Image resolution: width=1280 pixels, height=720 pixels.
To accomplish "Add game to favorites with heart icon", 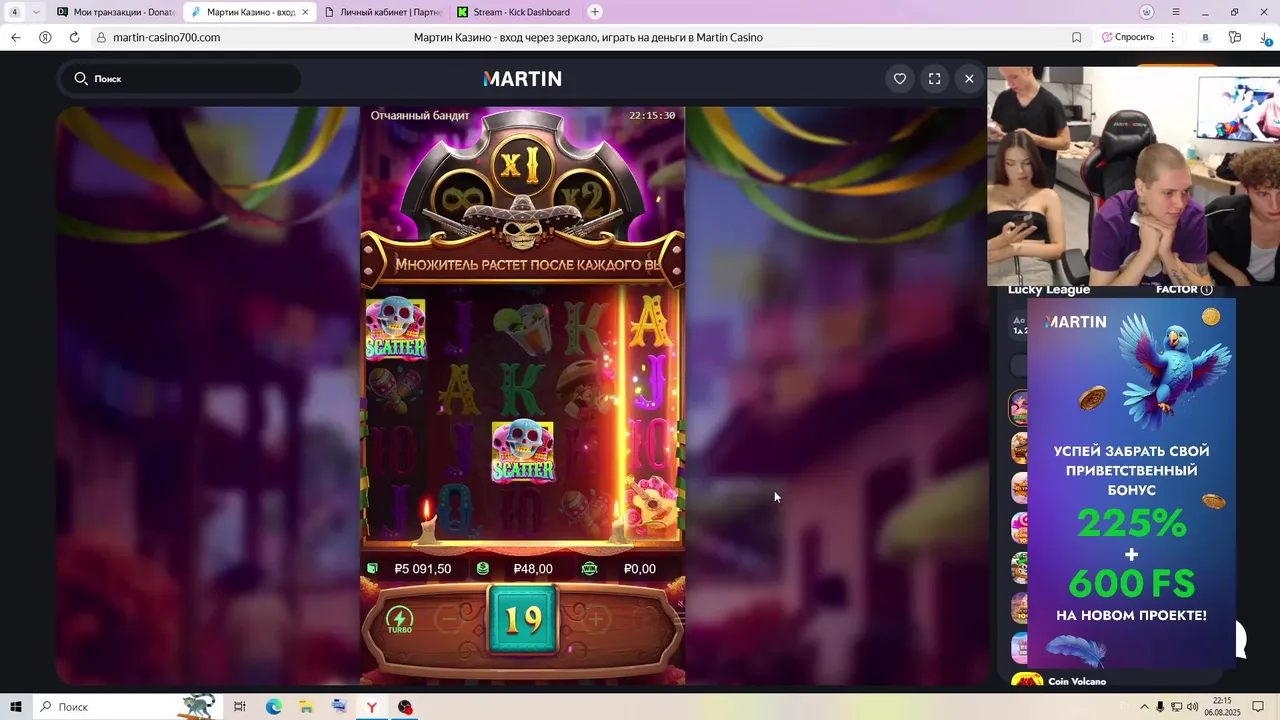I will [x=900, y=78].
